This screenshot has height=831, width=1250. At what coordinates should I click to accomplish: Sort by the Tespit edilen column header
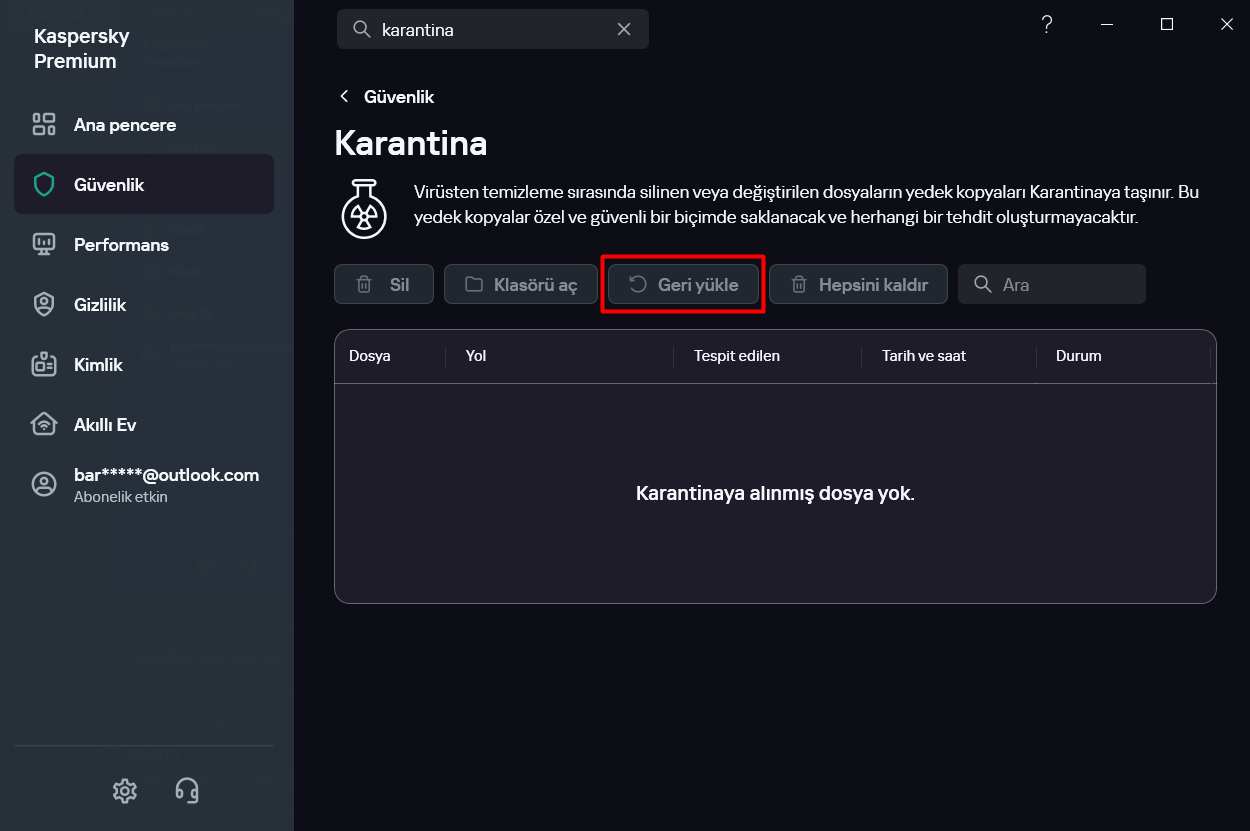pos(737,356)
